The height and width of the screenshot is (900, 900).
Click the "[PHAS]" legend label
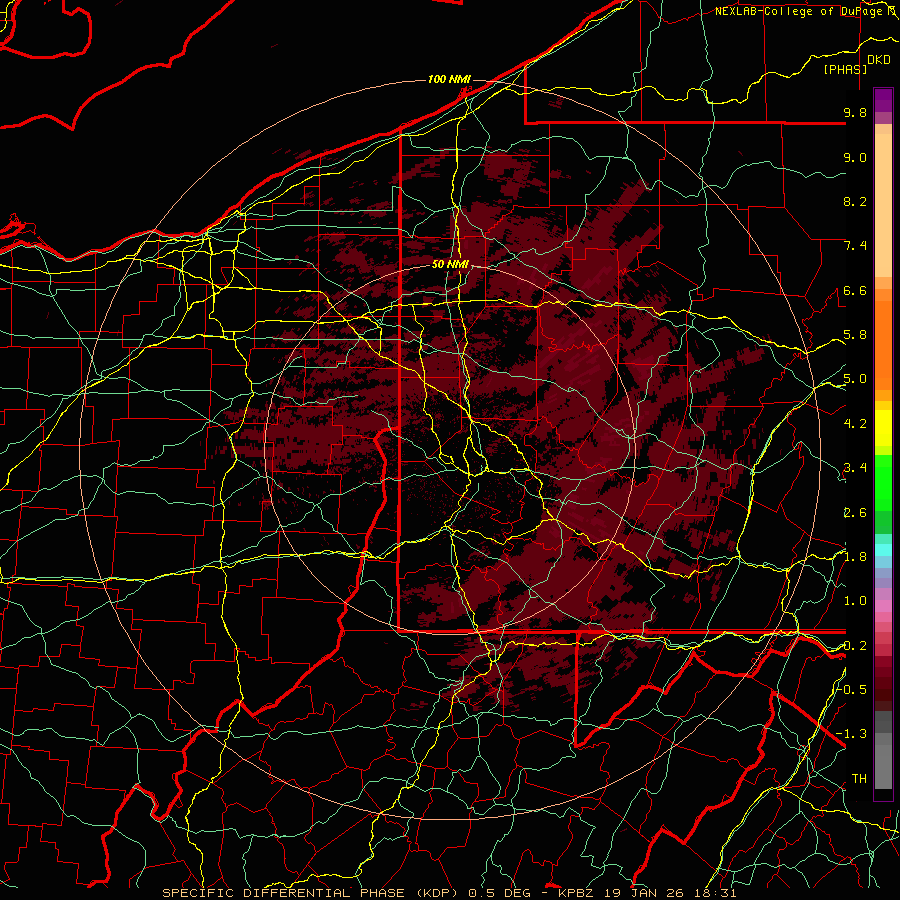tap(845, 69)
